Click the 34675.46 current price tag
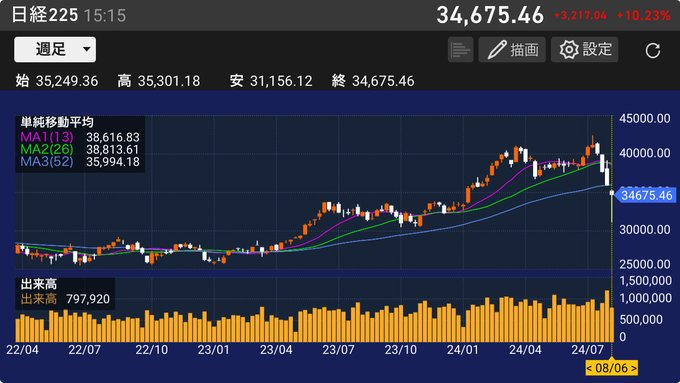This screenshot has height=383, width=680. 645,195
